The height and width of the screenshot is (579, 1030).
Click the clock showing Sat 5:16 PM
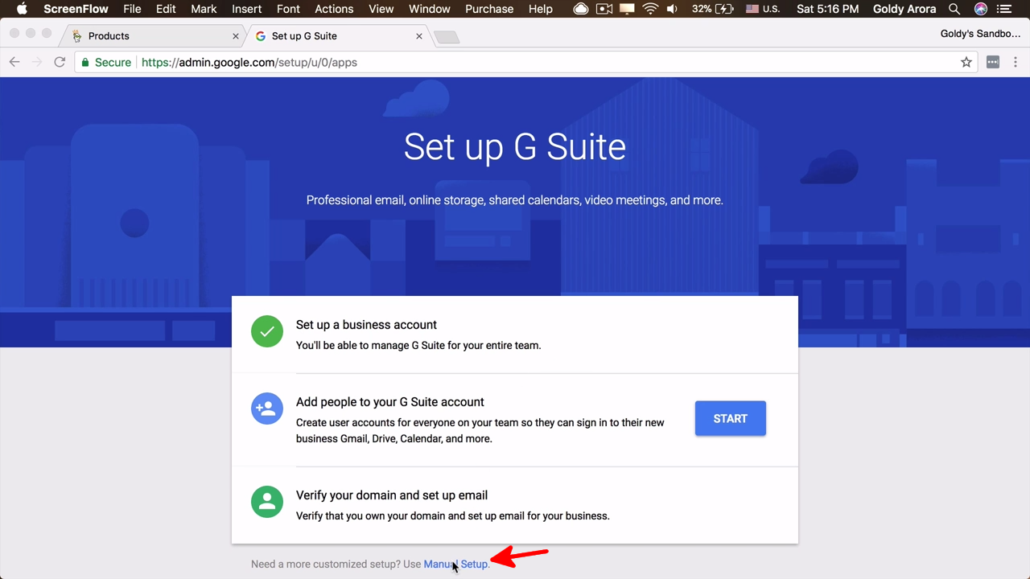point(828,9)
